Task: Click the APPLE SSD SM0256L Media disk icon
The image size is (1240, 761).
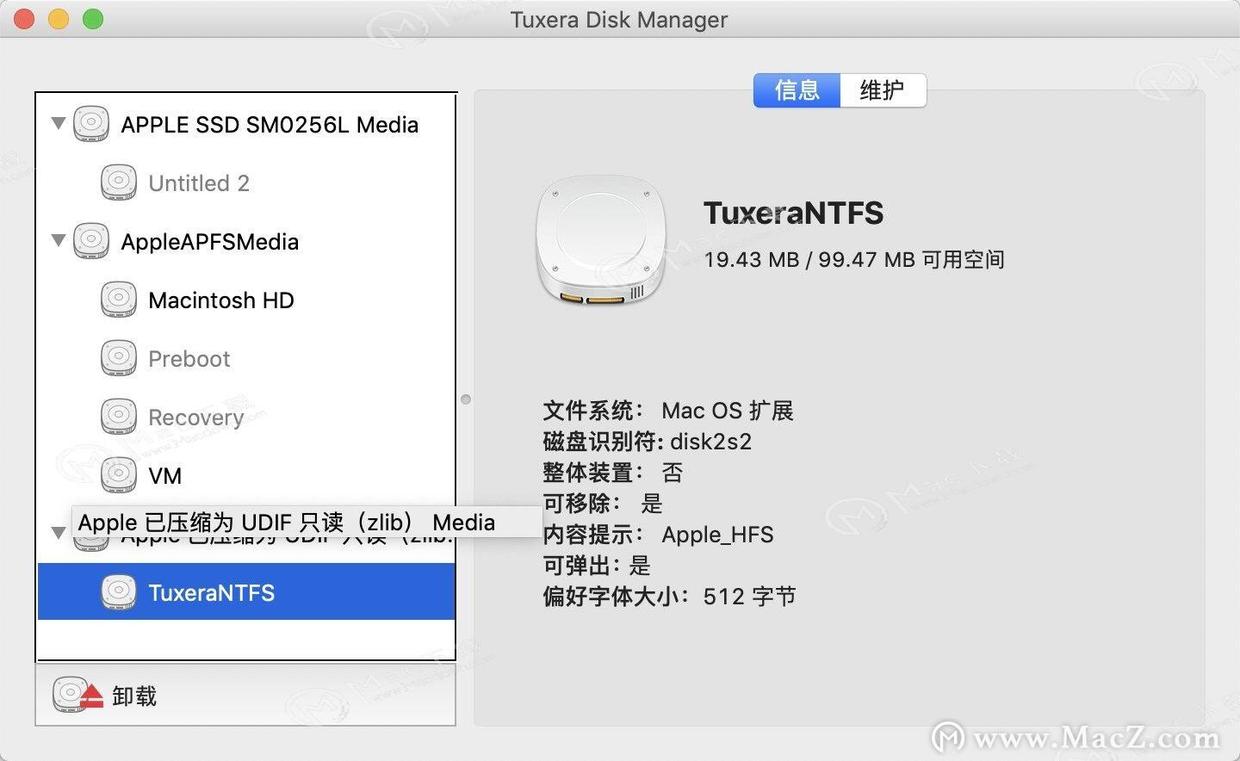Action: [91, 125]
